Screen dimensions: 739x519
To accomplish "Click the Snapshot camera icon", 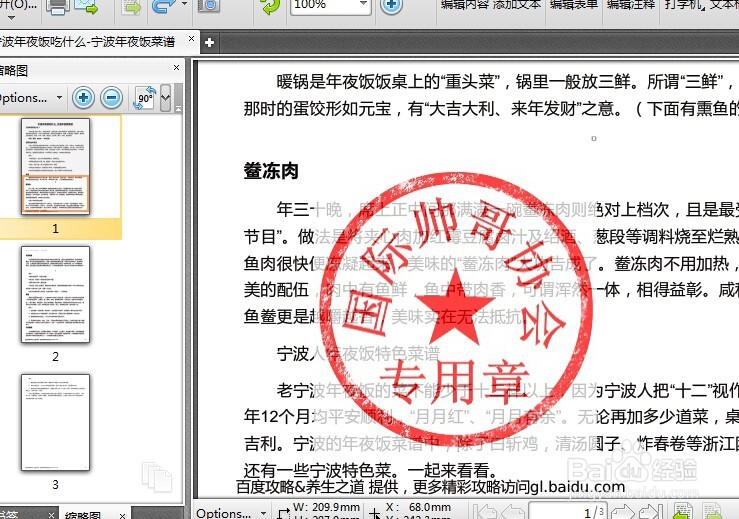I will point(208,6).
